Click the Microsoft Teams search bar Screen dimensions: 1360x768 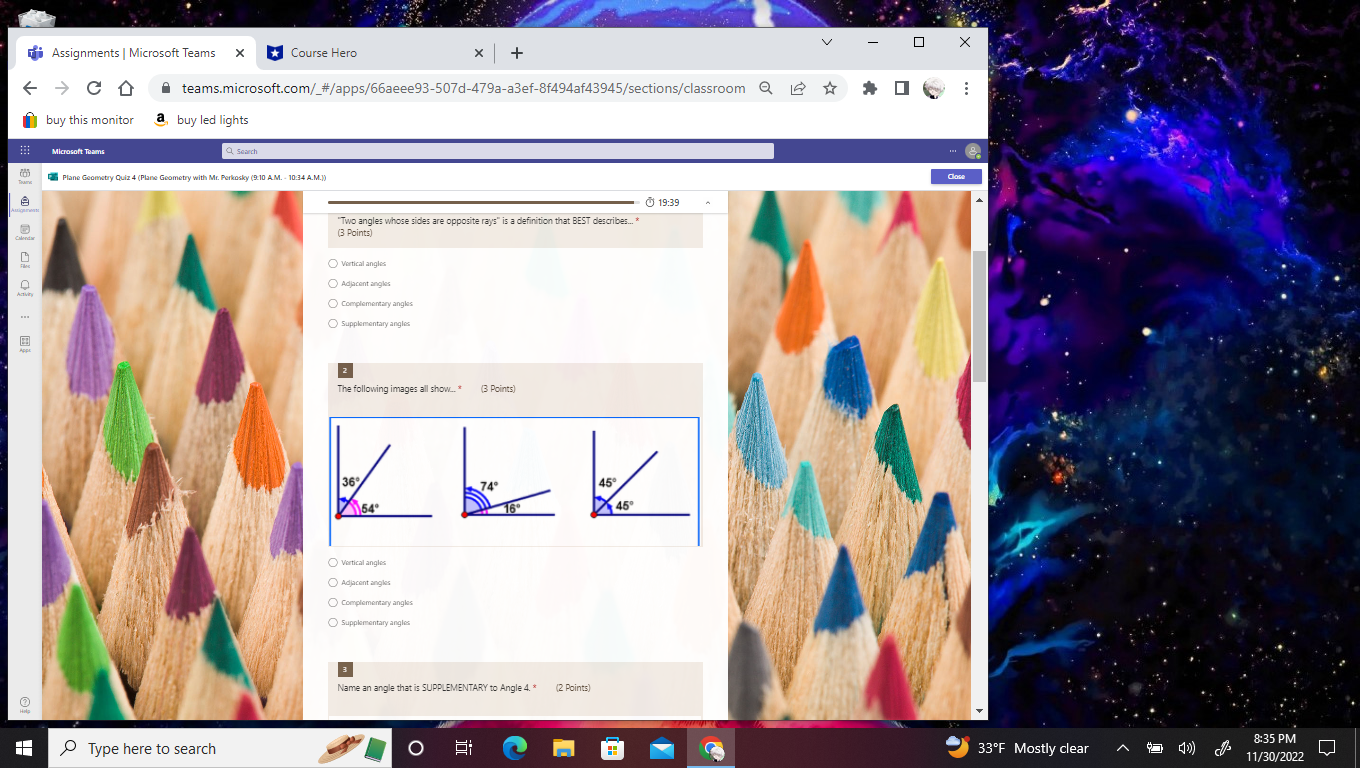498,150
